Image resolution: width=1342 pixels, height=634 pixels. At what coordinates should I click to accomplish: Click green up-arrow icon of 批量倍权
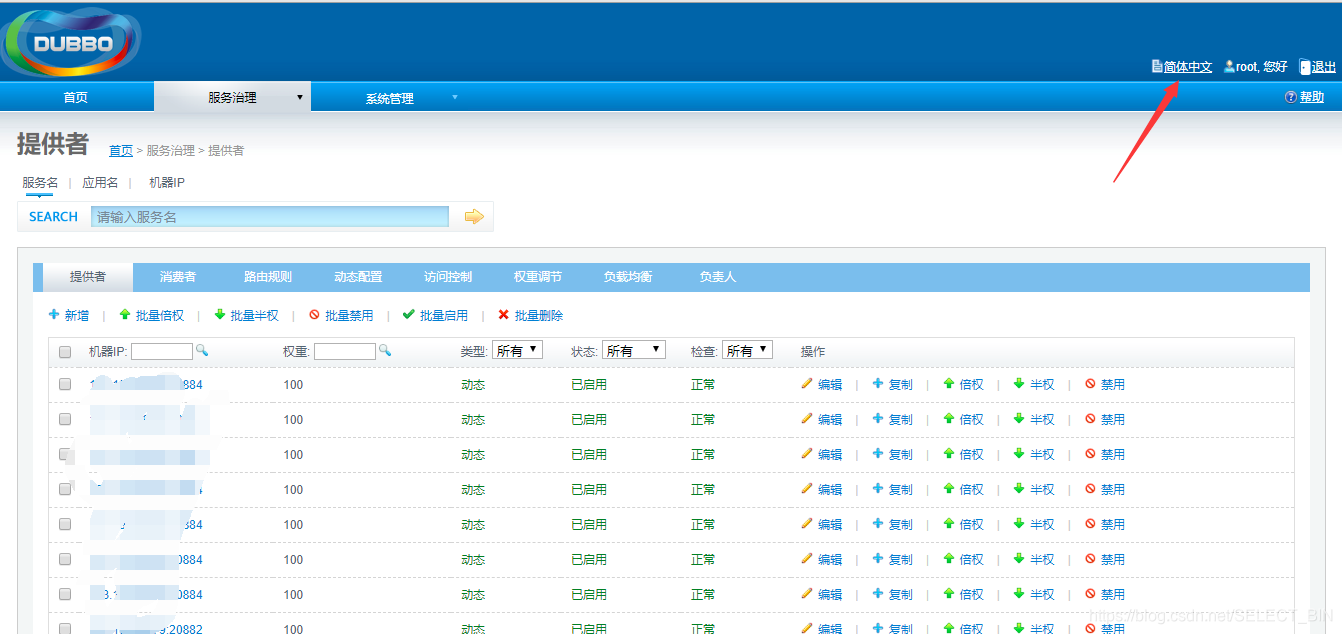(x=125, y=314)
